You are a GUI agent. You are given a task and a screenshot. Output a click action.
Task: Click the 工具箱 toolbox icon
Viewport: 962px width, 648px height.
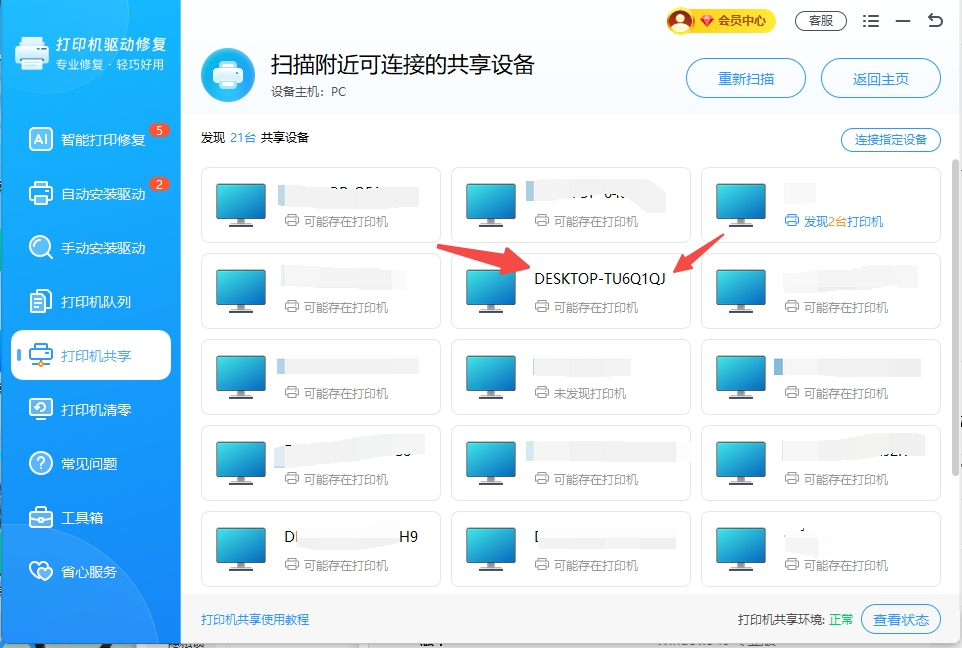[41, 518]
